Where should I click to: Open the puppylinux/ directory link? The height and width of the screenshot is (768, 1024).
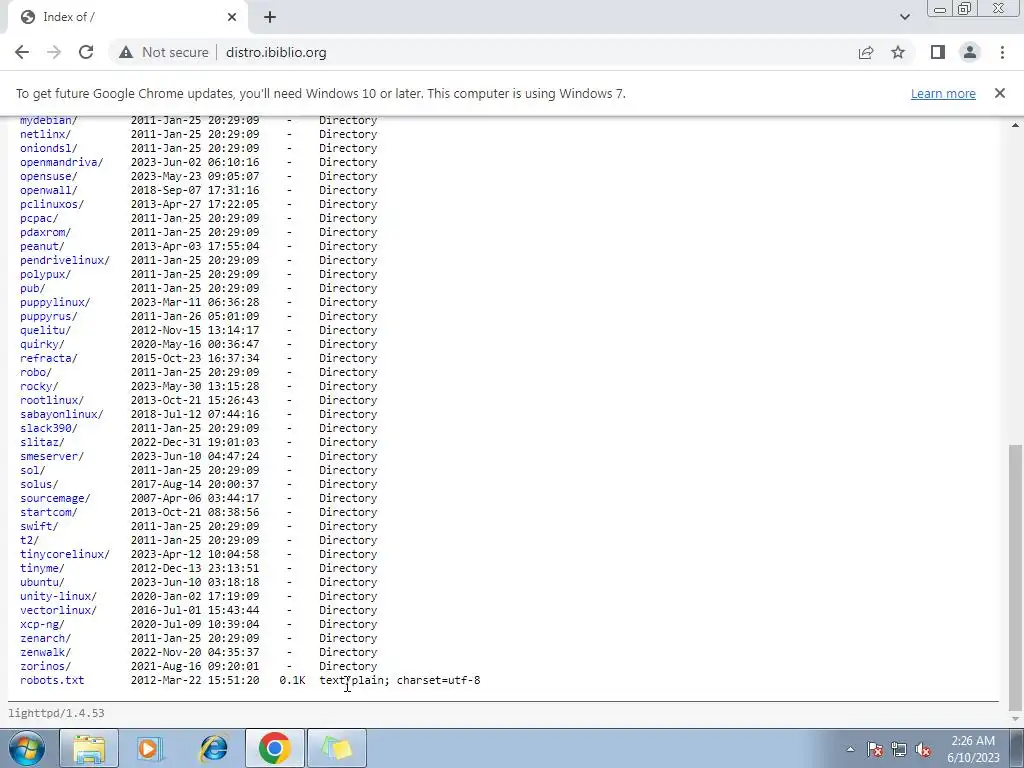point(56,302)
